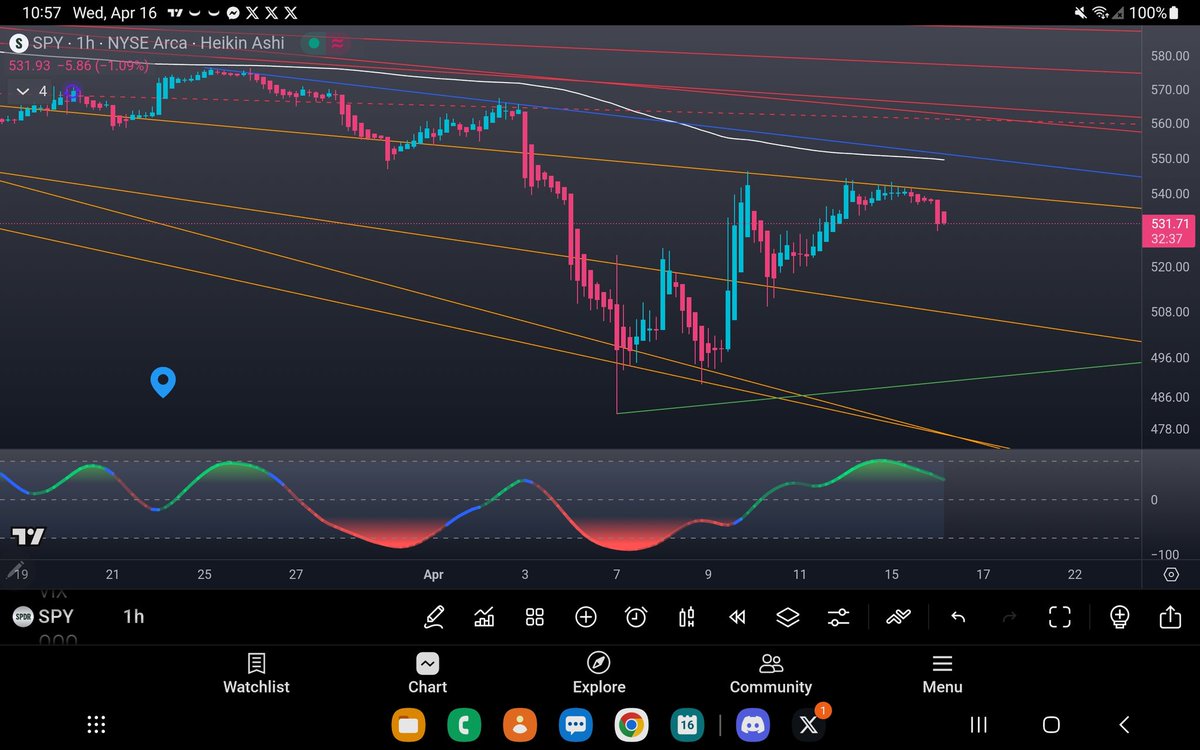
Task: Select the green ascending trendline
Action: 880,388
